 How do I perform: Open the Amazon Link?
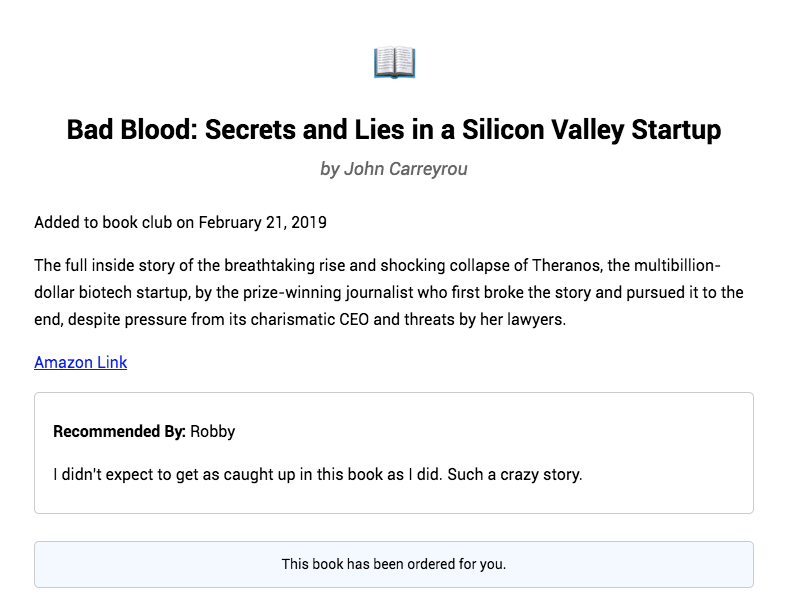click(81, 362)
